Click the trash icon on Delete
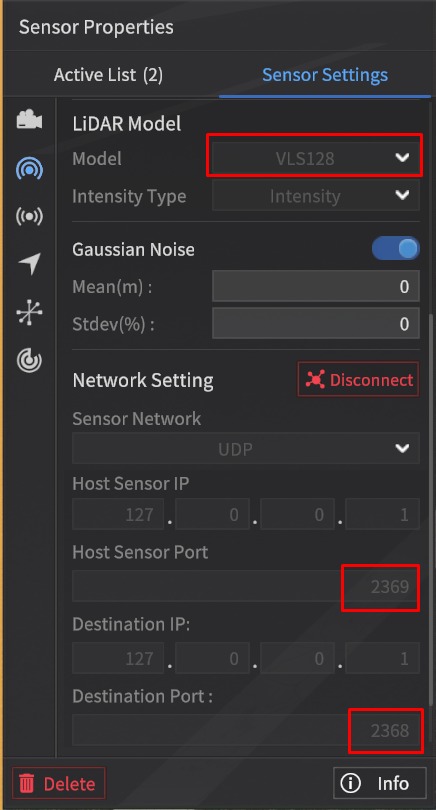 click(26, 783)
